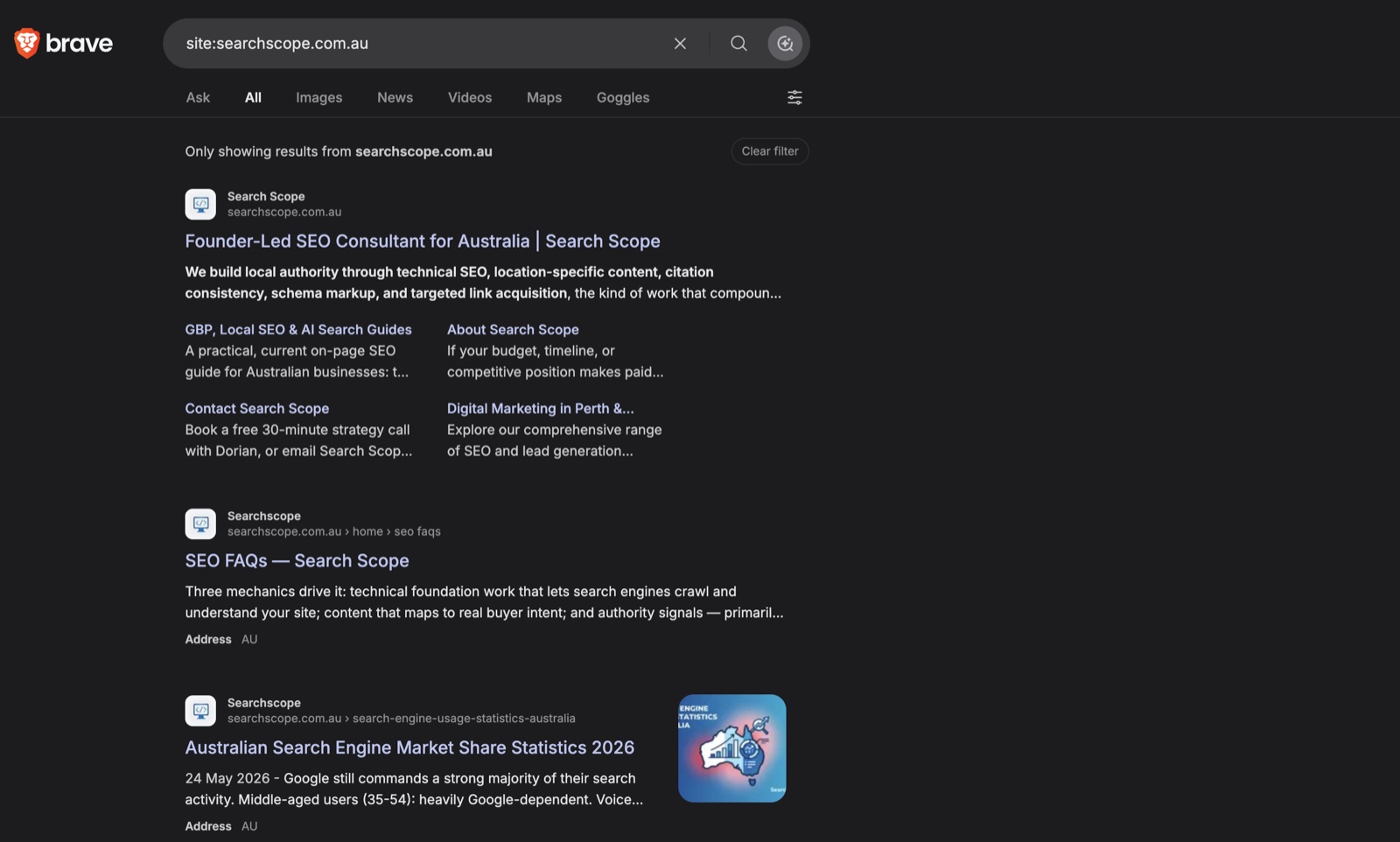
Task: Click the Australia map statistics thumbnail
Action: tap(732, 748)
